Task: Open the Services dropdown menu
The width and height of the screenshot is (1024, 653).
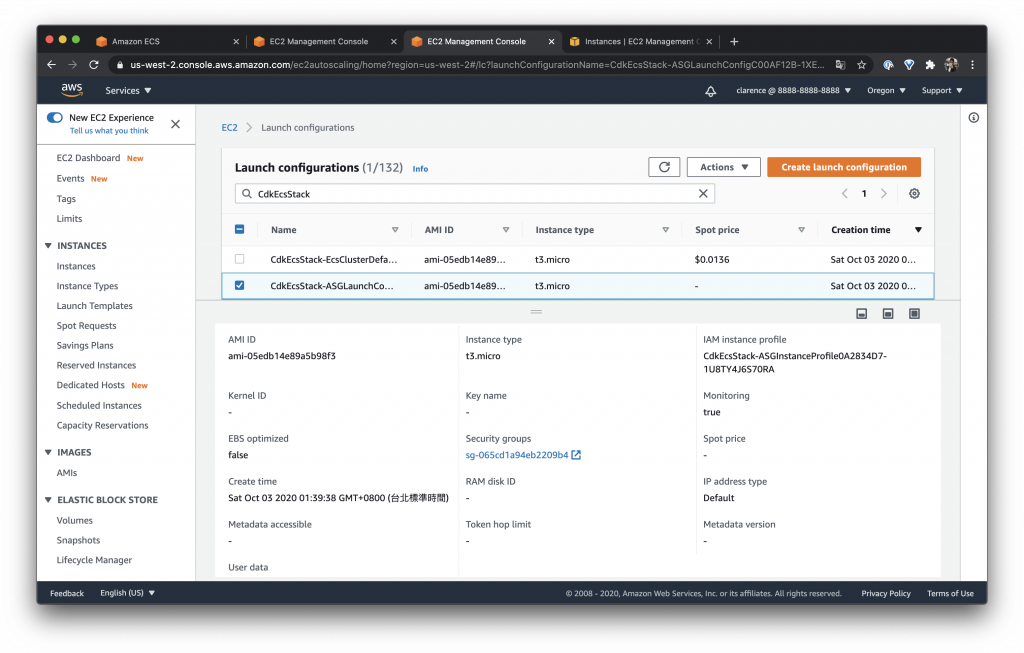Action: pos(128,91)
